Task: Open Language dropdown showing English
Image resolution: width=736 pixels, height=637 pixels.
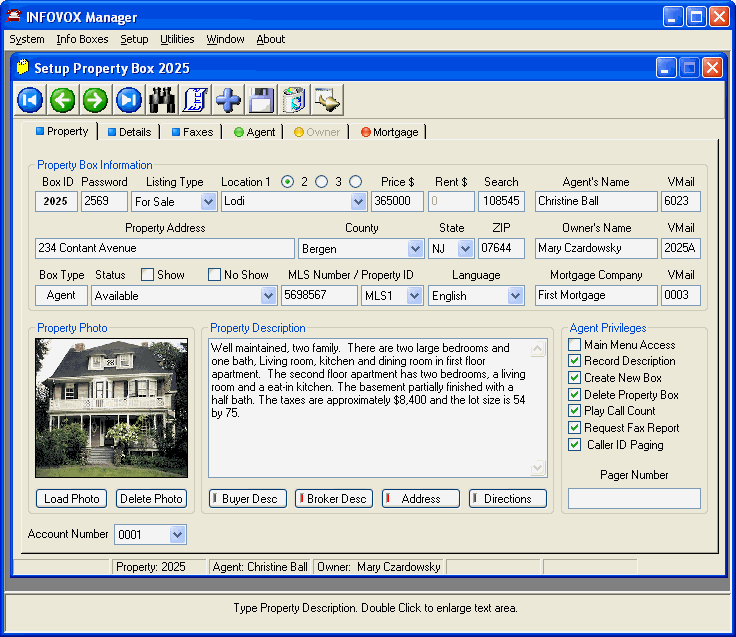Action: pos(515,296)
